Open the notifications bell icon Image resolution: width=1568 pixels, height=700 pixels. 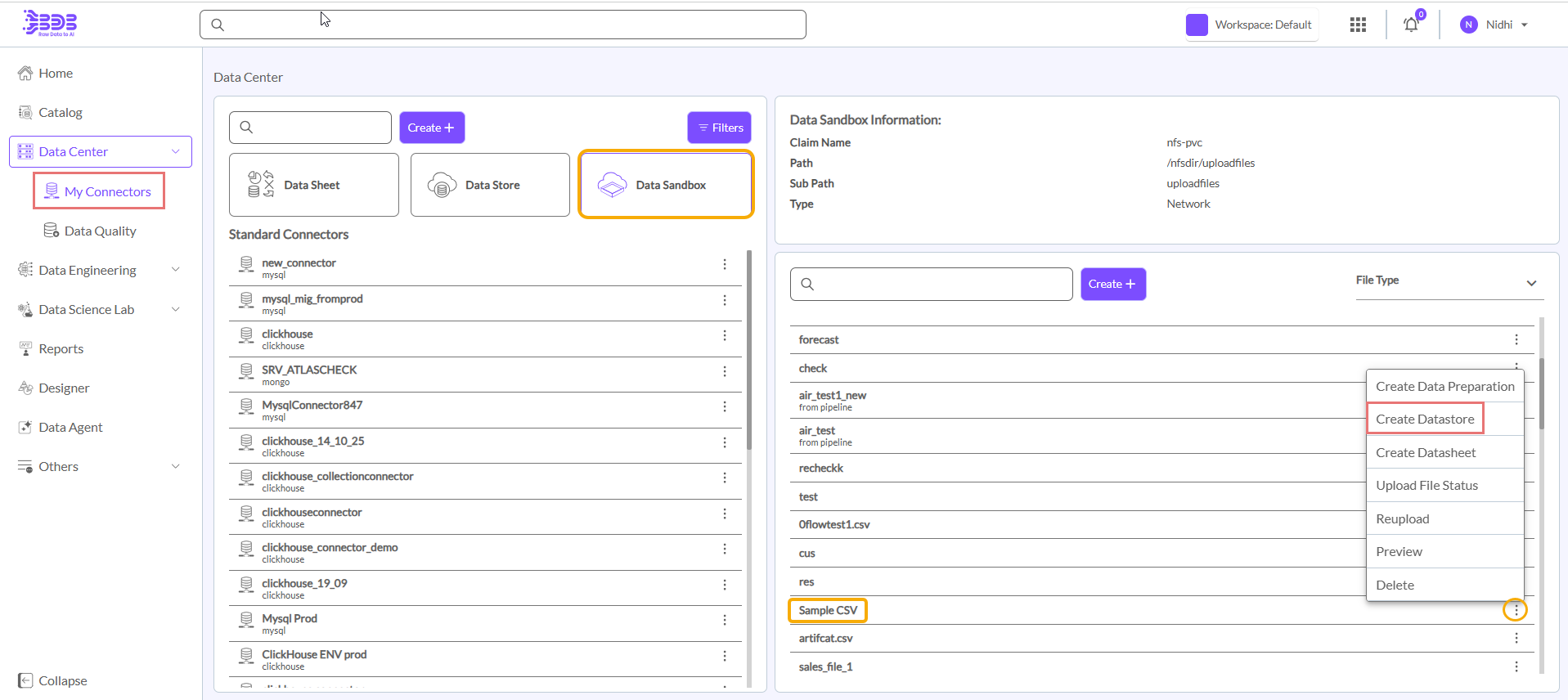(x=1411, y=25)
